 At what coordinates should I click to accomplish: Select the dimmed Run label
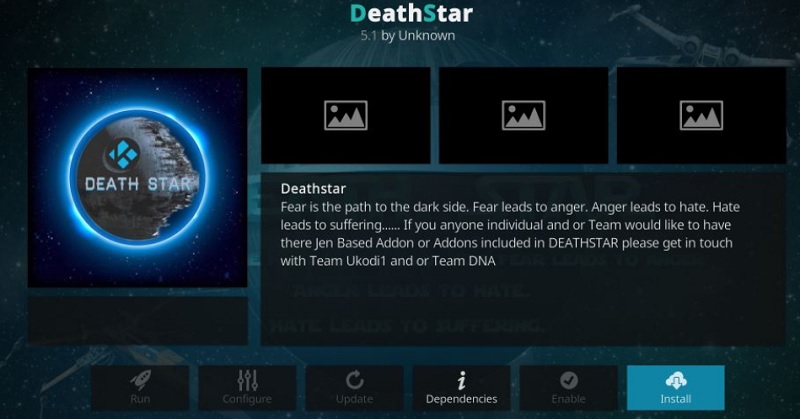(x=140, y=399)
